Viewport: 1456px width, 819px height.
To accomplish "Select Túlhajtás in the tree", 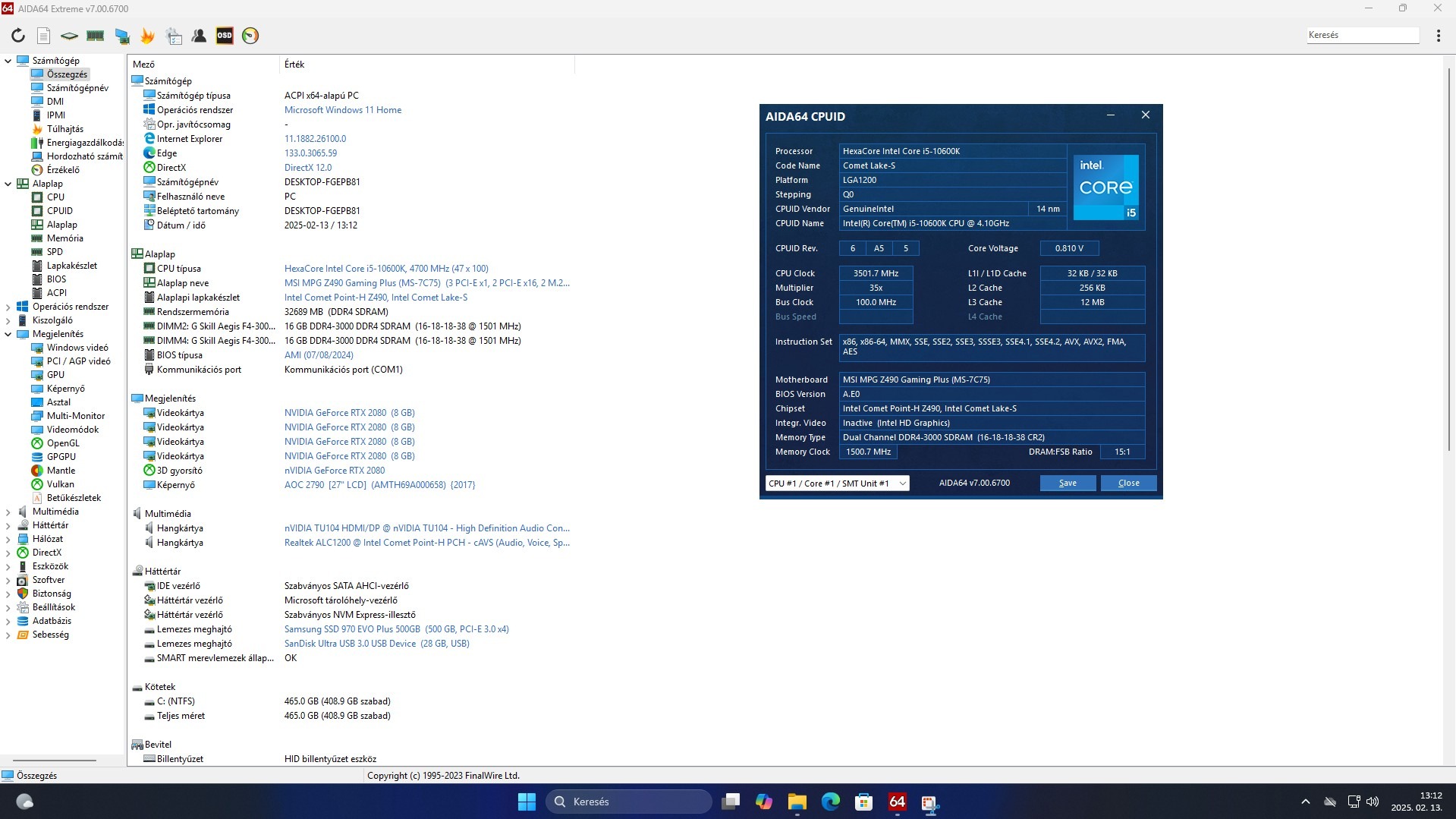I will (x=65, y=129).
